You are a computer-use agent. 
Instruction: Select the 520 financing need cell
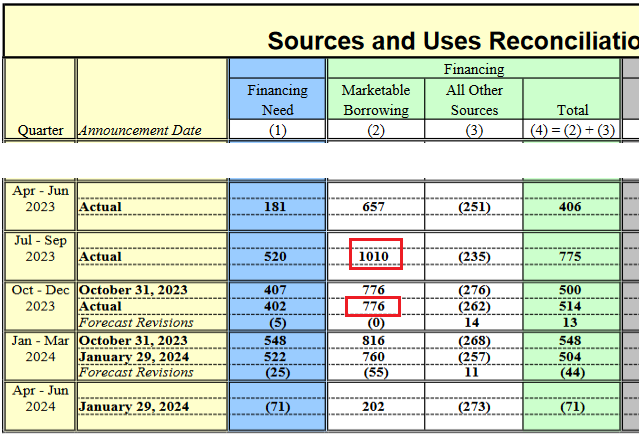(277, 256)
